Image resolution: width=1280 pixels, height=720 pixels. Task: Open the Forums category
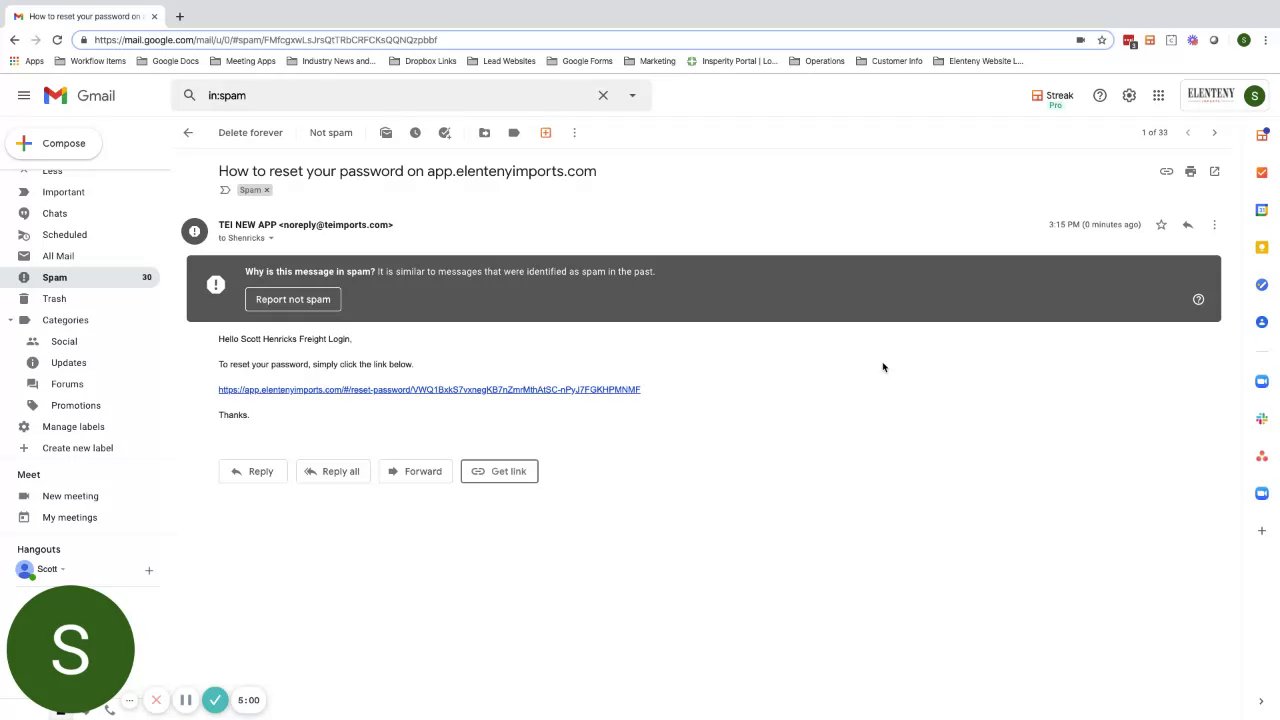(x=67, y=384)
